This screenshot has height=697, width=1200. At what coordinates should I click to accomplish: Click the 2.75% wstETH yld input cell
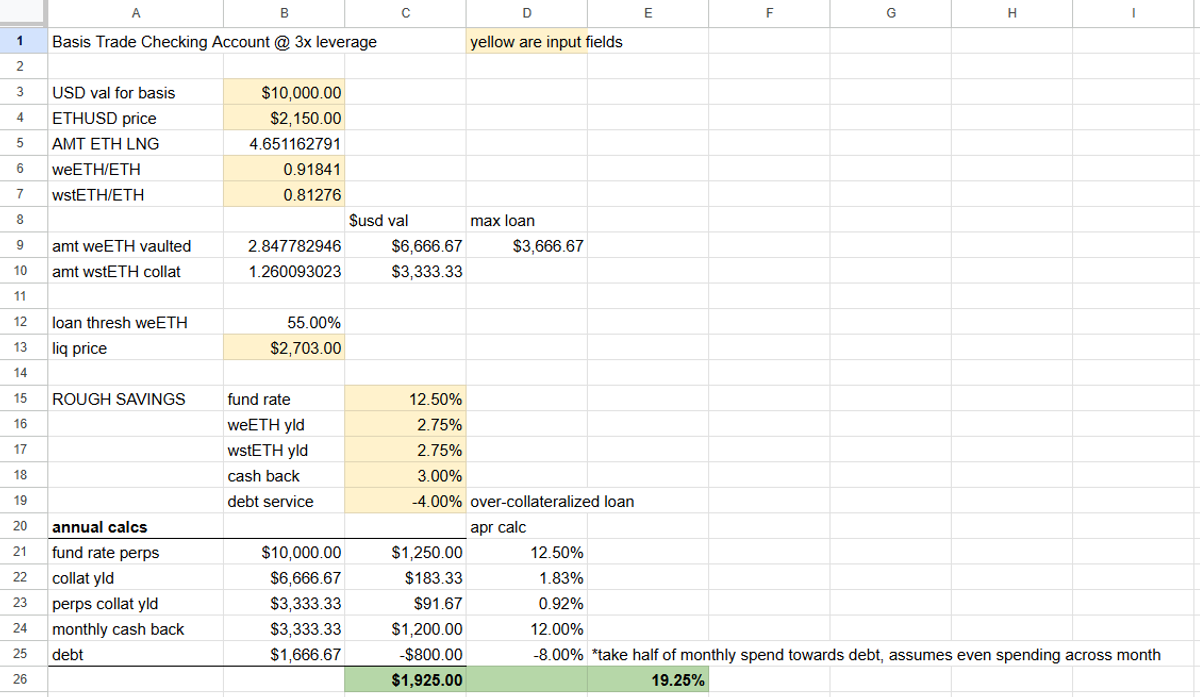coord(405,450)
